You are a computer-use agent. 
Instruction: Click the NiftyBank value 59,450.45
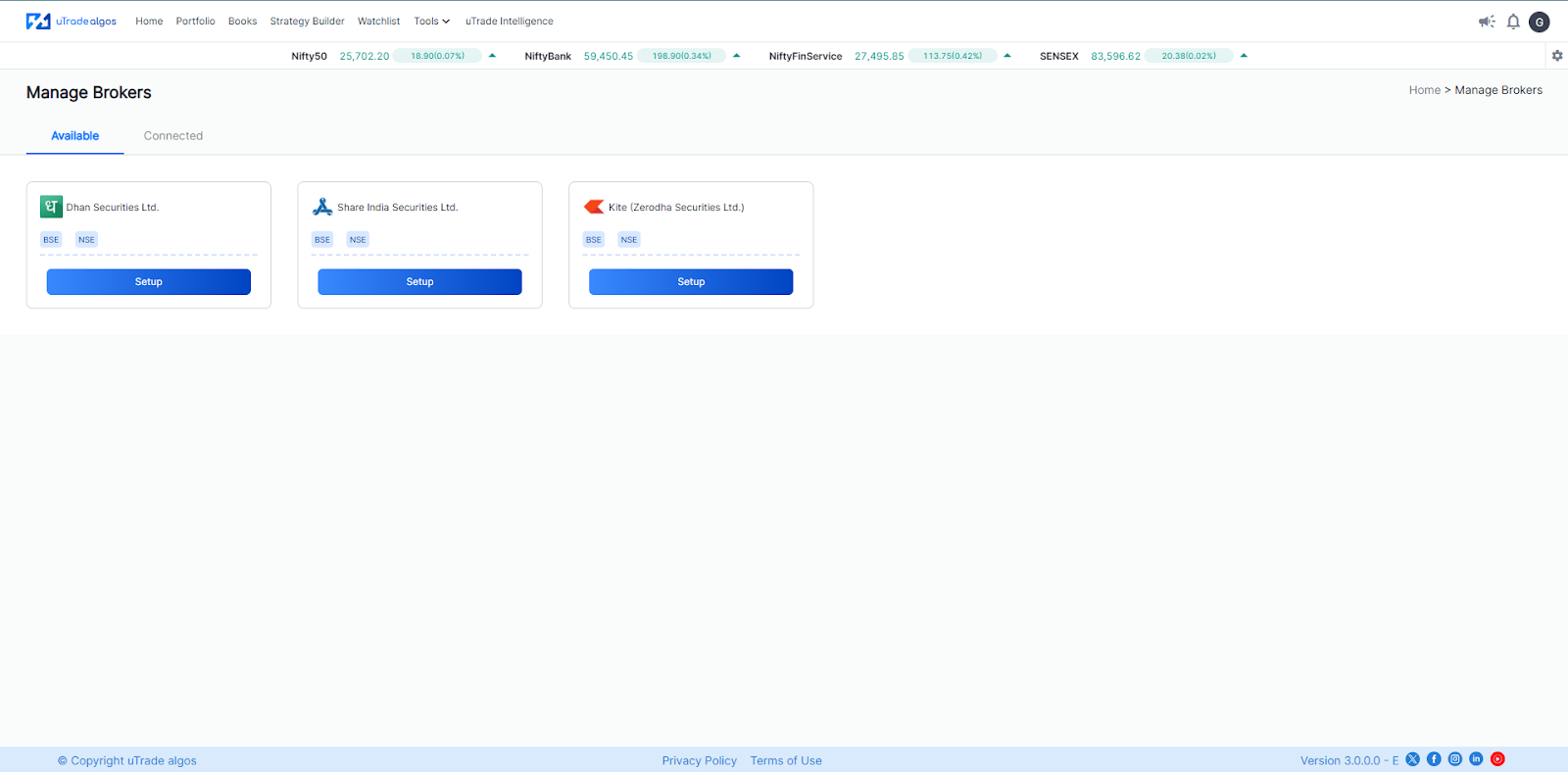(x=609, y=57)
